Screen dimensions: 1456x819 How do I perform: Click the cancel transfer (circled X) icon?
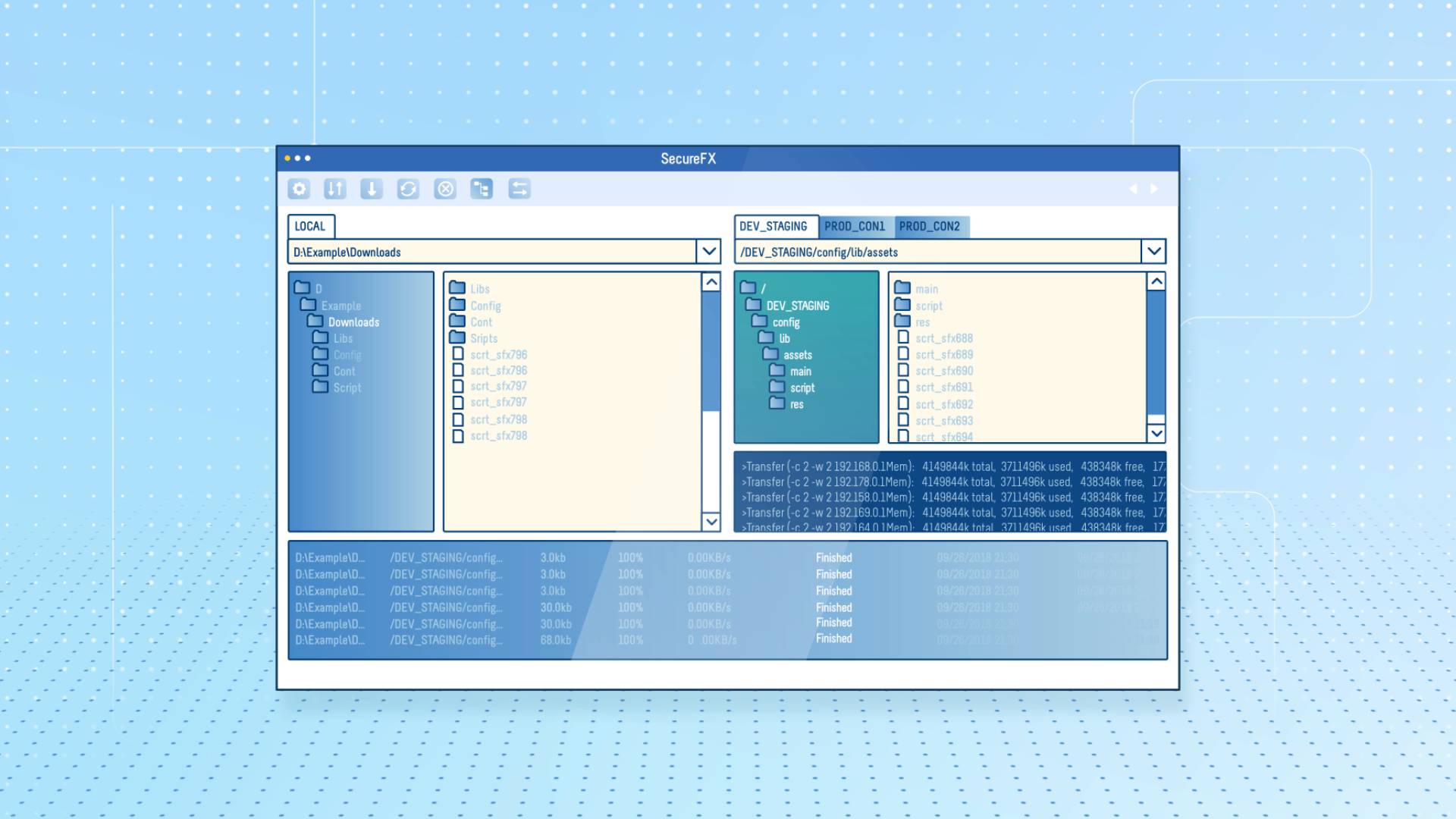coord(445,189)
